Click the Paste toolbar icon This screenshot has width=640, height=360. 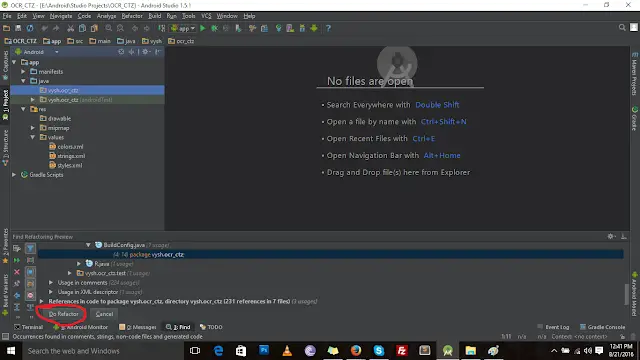[x=94, y=28]
